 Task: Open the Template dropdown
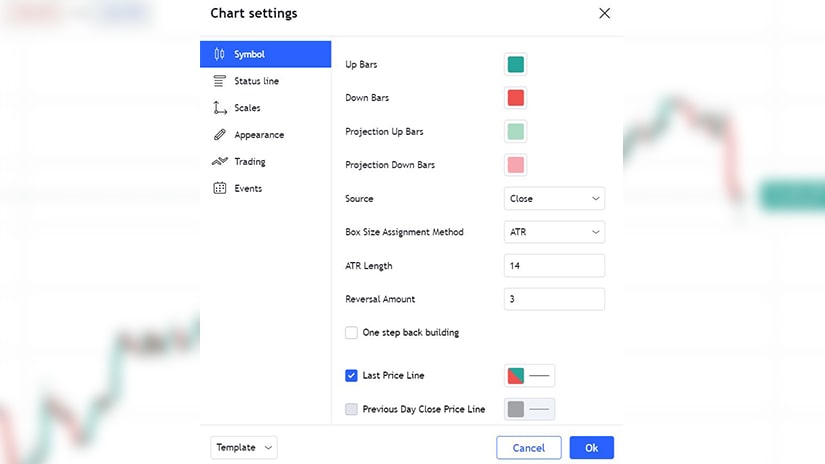point(244,448)
